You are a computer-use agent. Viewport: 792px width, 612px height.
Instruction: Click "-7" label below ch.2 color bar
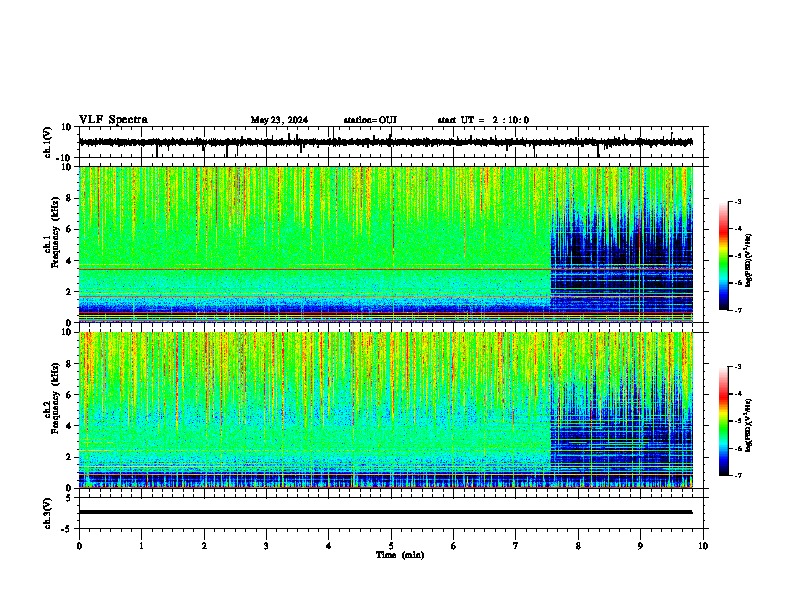[x=737, y=475]
